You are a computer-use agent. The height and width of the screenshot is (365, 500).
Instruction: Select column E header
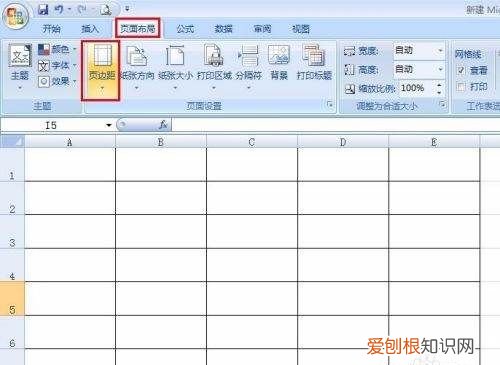434,142
